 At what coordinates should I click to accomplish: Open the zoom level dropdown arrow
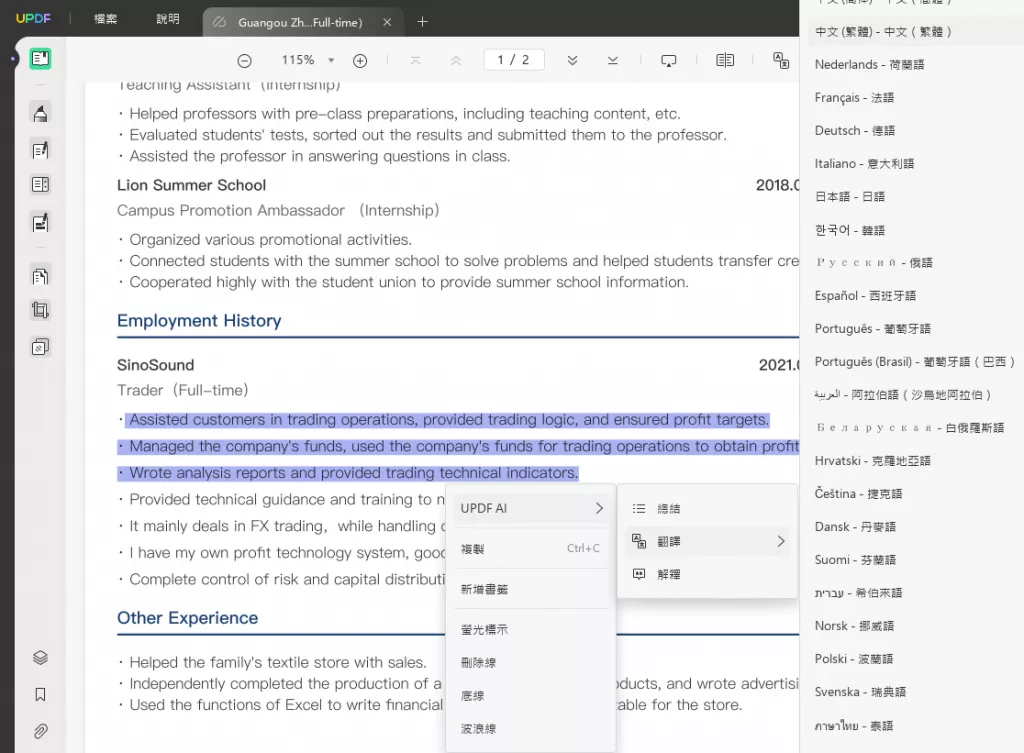pyautogui.click(x=331, y=60)
